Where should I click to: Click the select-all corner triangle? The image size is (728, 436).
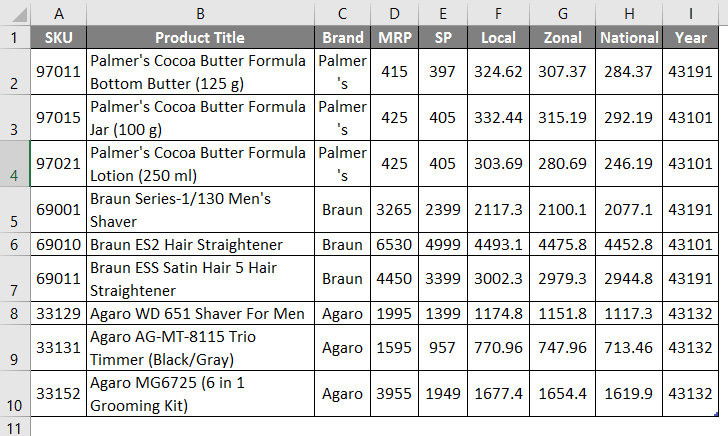tap(16, 13)
